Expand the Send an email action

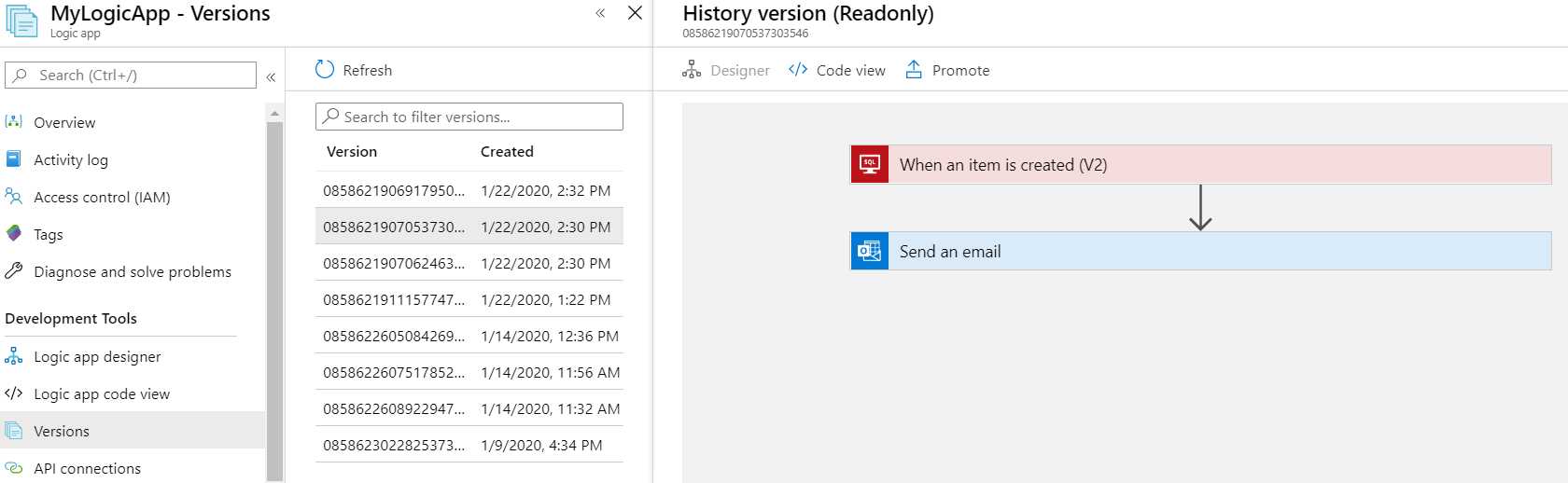click(x=1201, y=251)
